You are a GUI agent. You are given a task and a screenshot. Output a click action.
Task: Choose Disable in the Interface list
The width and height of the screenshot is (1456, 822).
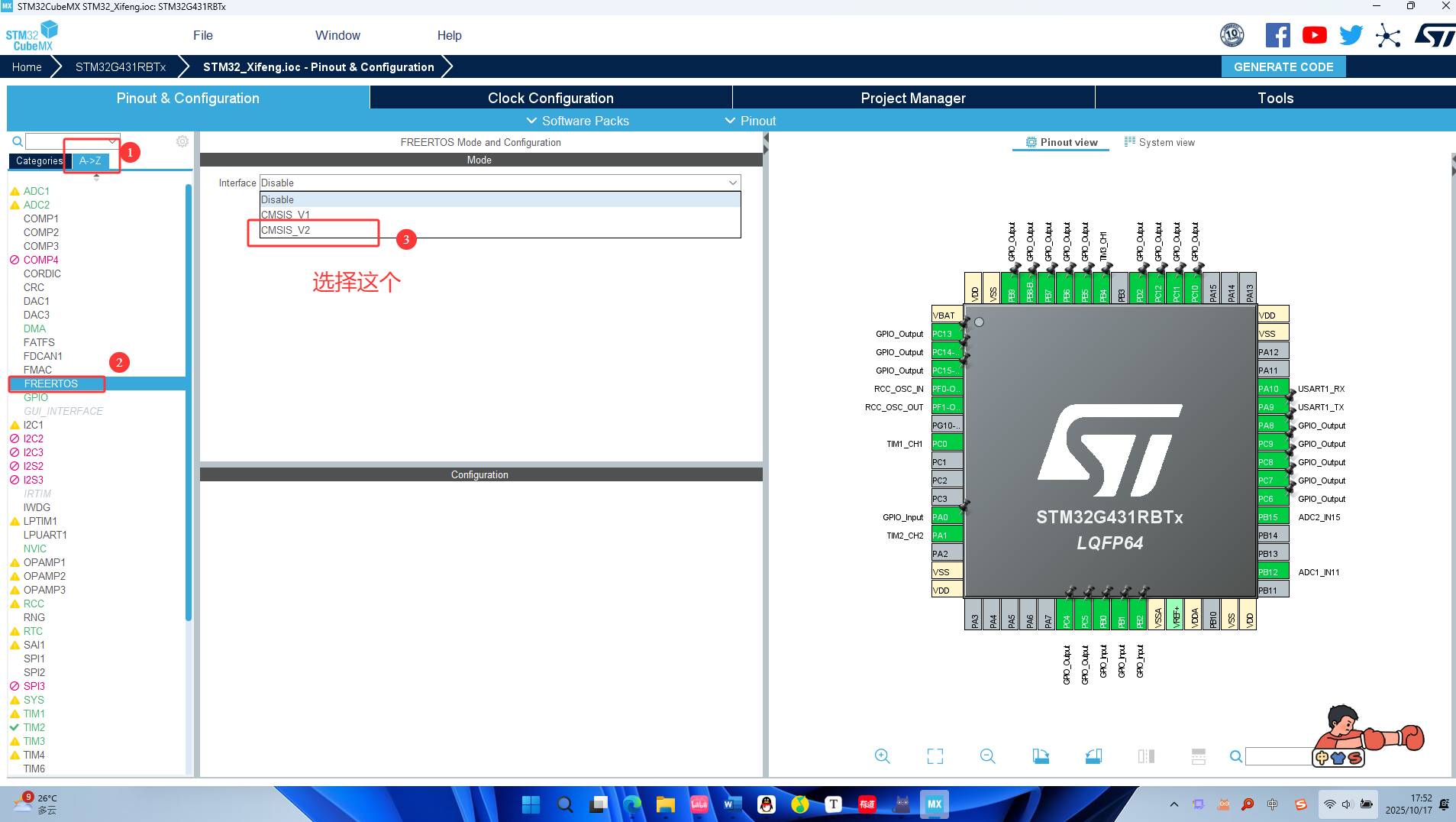500,199
